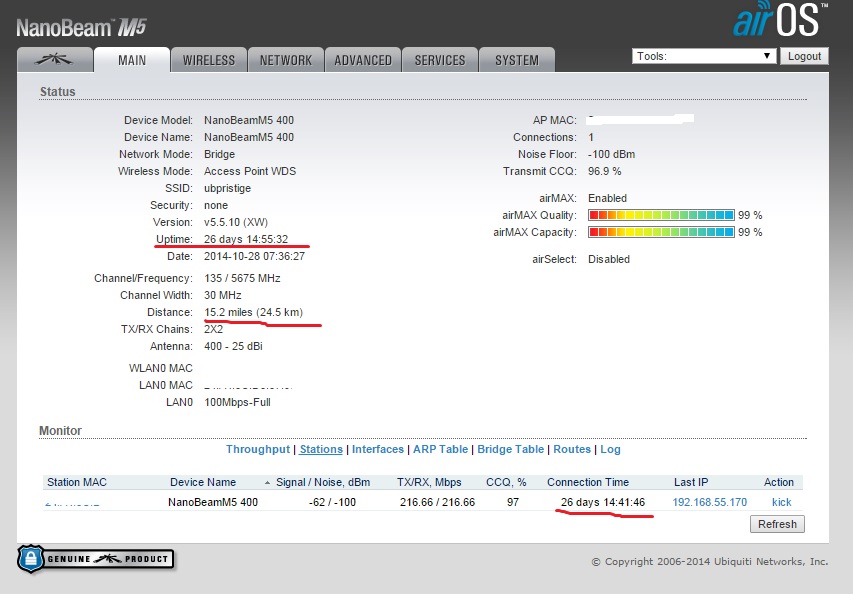Open the SYSTEM tab

[x=517, y=60]
